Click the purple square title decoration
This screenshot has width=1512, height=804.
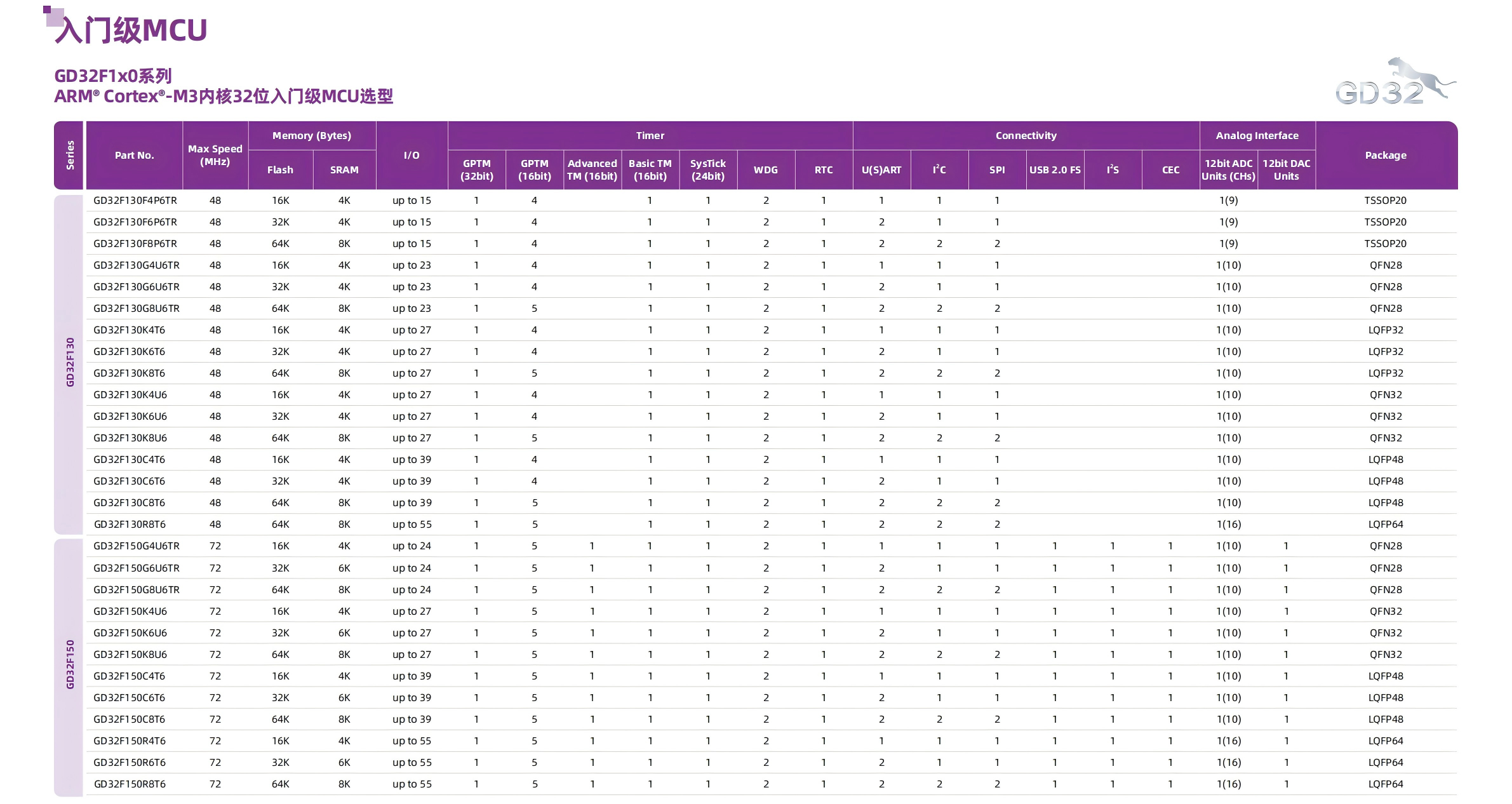pyautogui.click(x=53, y=15)
